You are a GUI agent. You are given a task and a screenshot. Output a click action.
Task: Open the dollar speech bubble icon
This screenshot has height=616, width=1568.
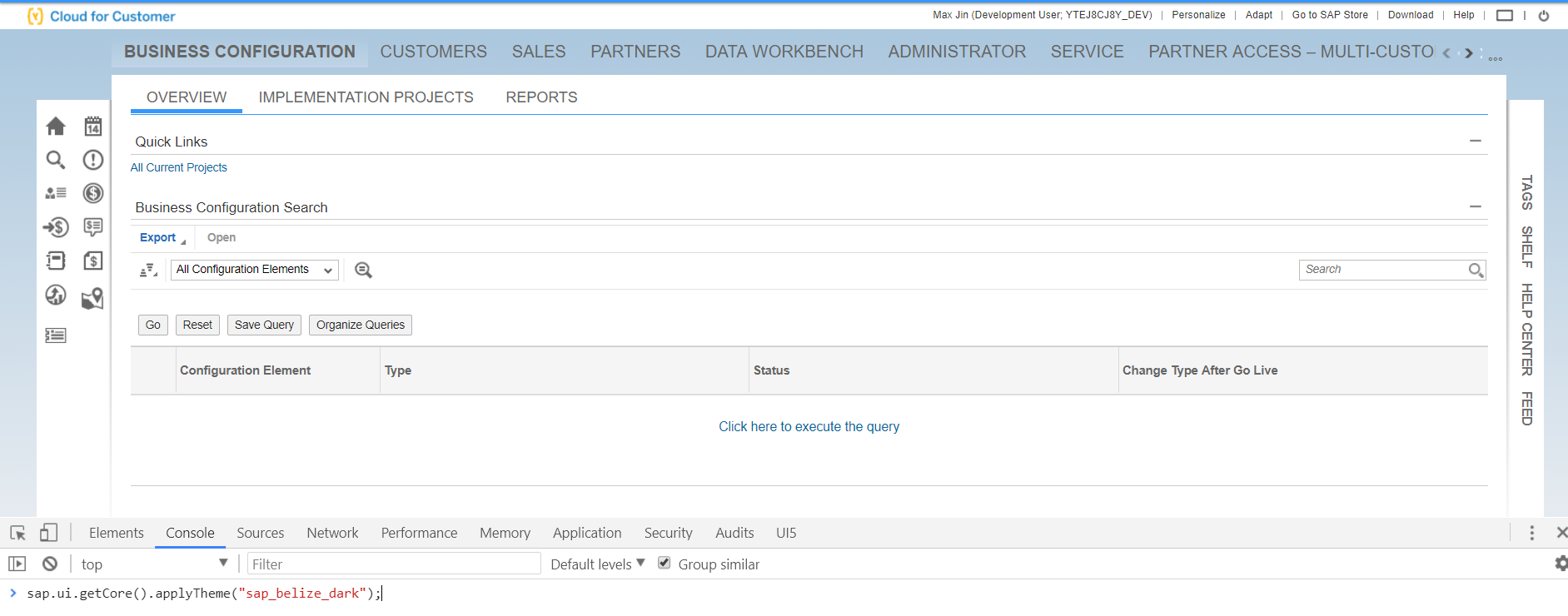pyautogui.click(x=93, y=226)
